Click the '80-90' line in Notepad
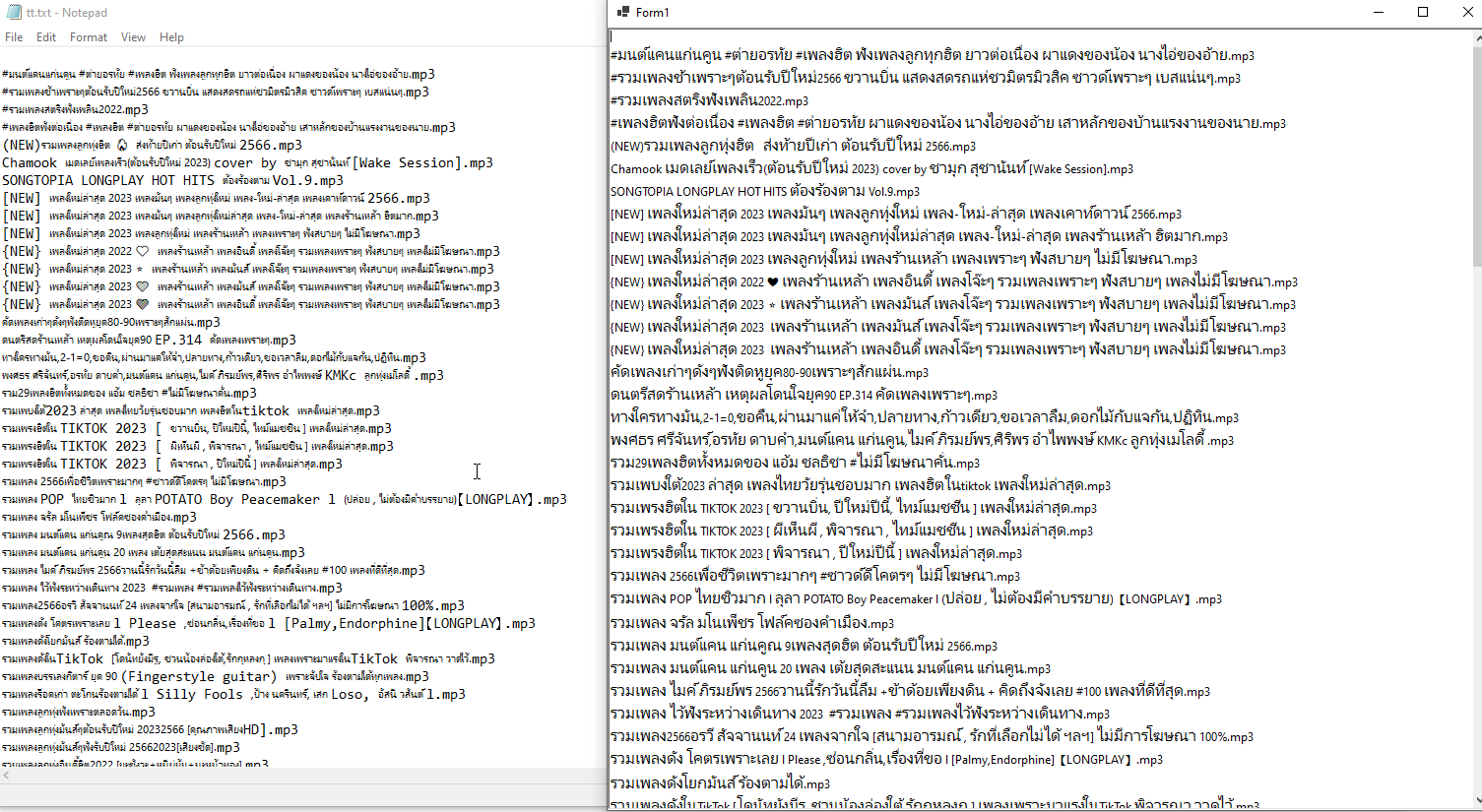The height and width of the screenshot is (812, 1482). tap(111, 323)
